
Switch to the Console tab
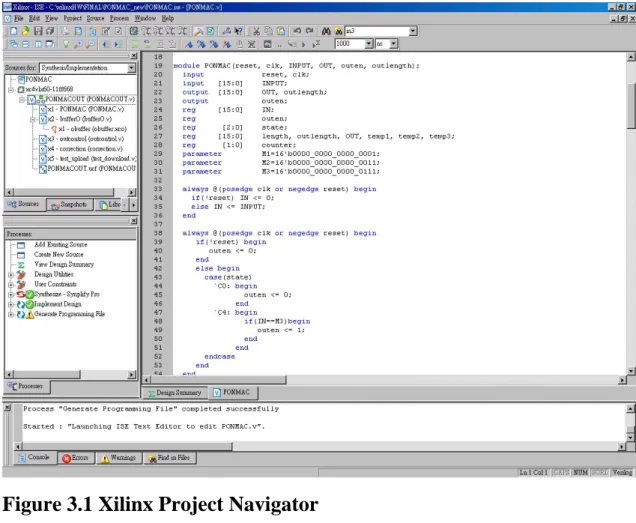click(34, 458)
